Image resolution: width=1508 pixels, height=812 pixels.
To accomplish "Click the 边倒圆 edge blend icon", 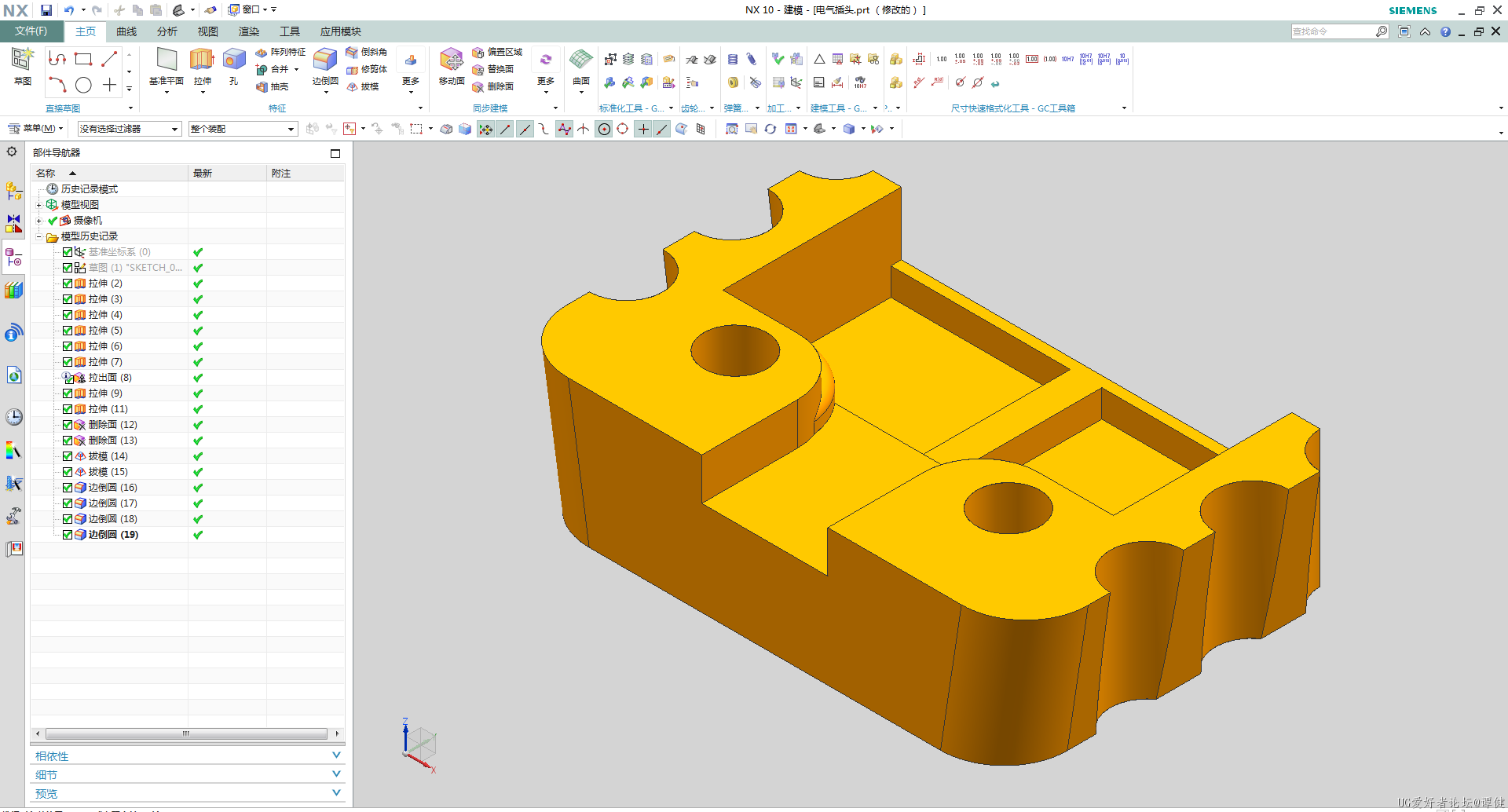I will (x=325, y=60).
